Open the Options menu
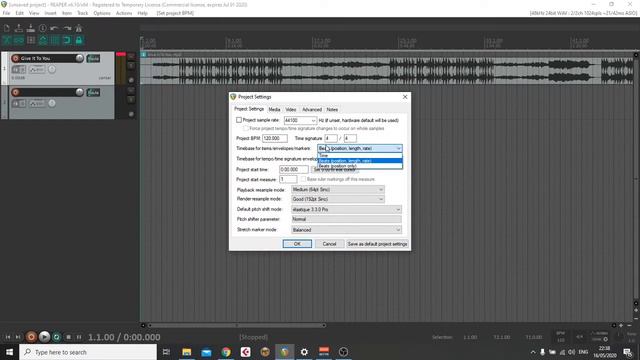The image size is (640, 360). pyautogui.click(x=102, y=13)
